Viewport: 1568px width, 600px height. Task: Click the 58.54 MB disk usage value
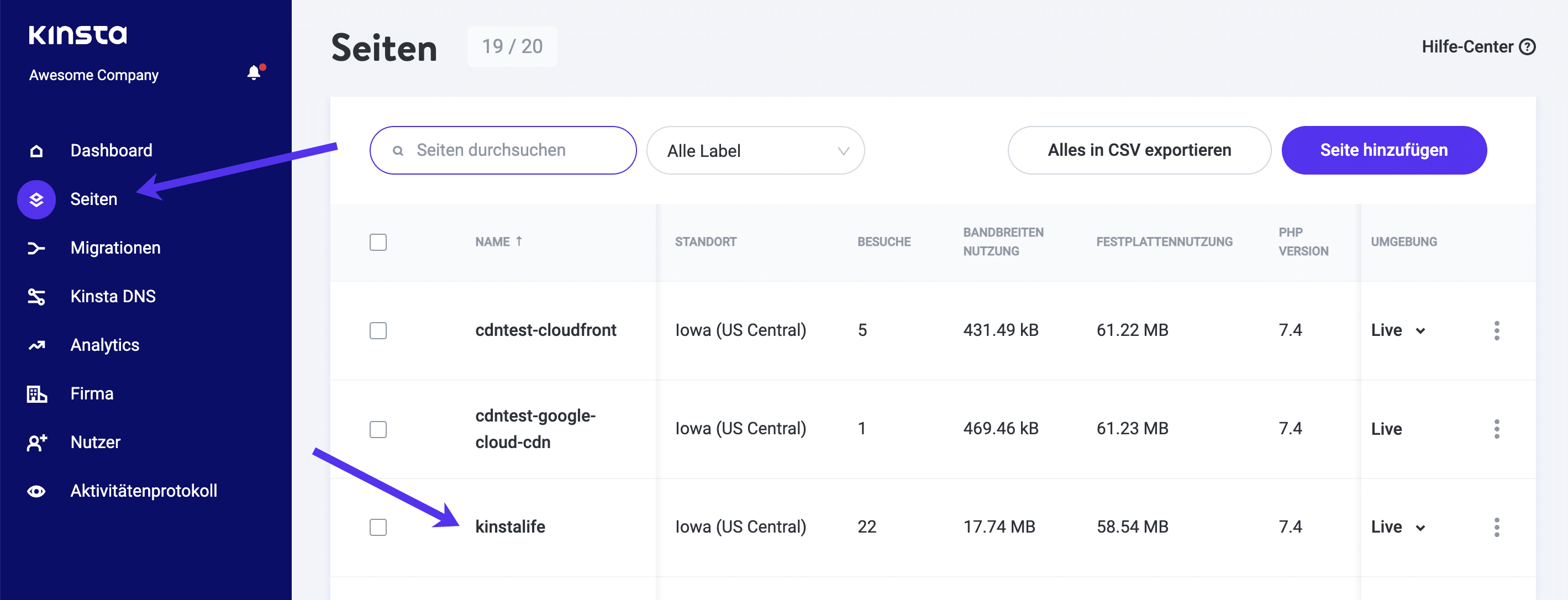tap(1132, 527)
